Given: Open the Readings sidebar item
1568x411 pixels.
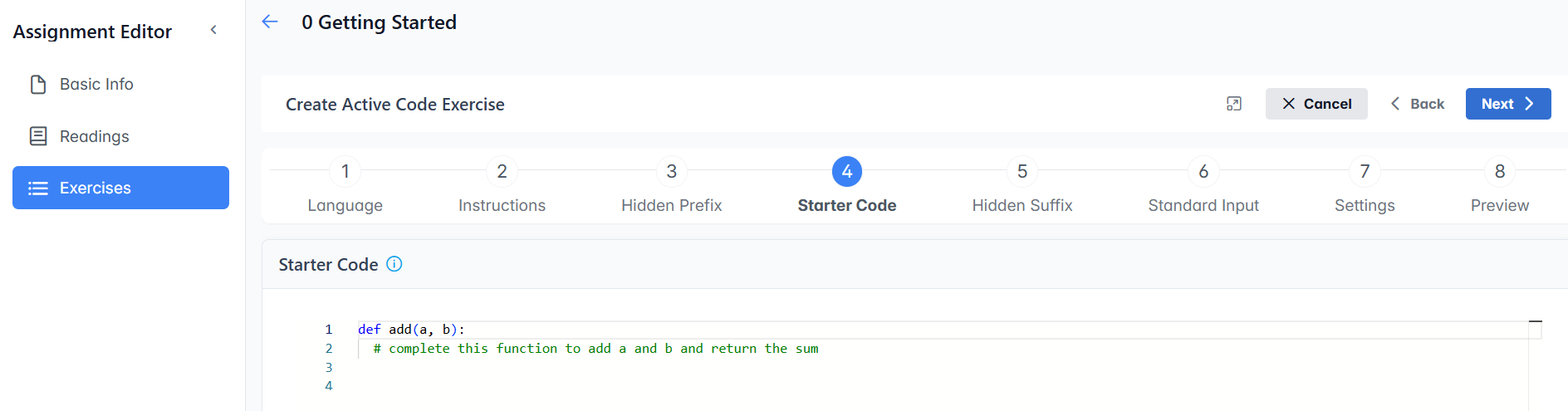Looking at the screenshot, I should point(95,136).
